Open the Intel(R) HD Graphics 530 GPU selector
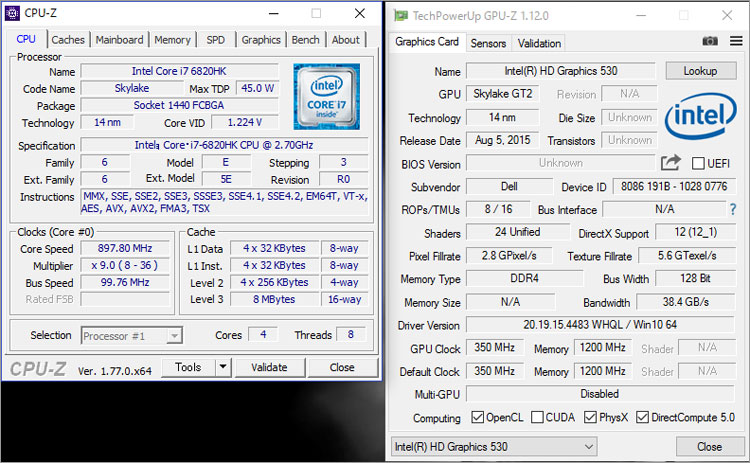The width and height of the screenshot is (750, 463). 494,447
